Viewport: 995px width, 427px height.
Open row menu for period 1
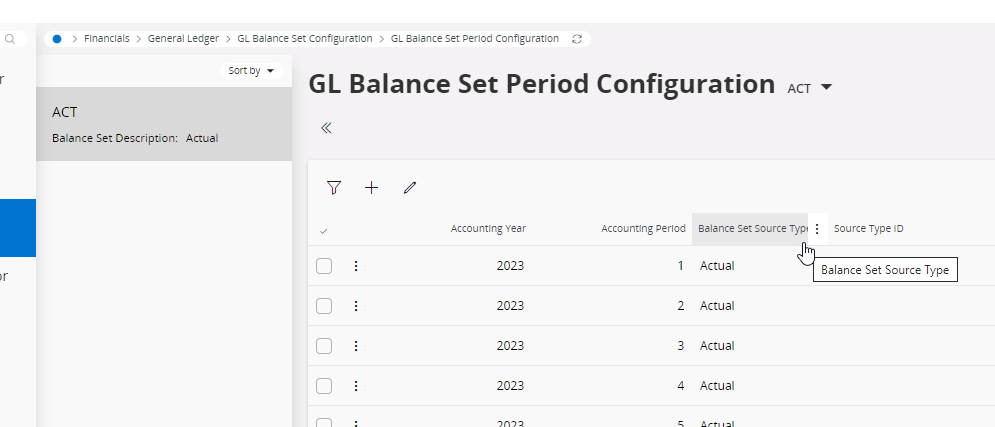click(x=356, y=266)
